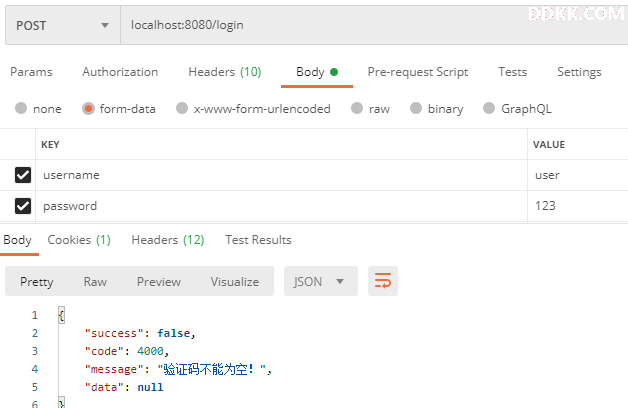628x408 pixels.
Task: Select the Visualize response view
Action: [235, 281]
